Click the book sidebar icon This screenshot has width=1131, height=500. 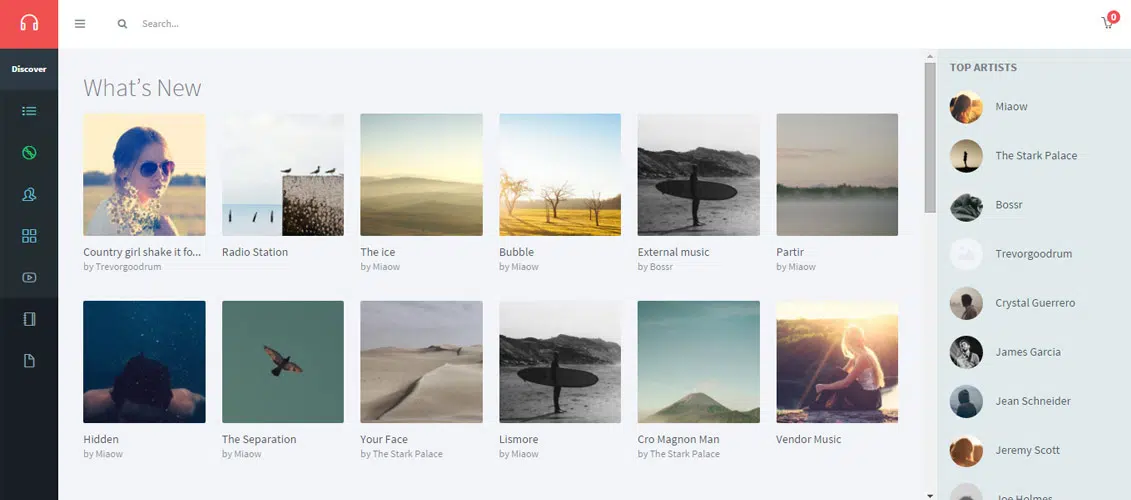(x=29, y=319)
